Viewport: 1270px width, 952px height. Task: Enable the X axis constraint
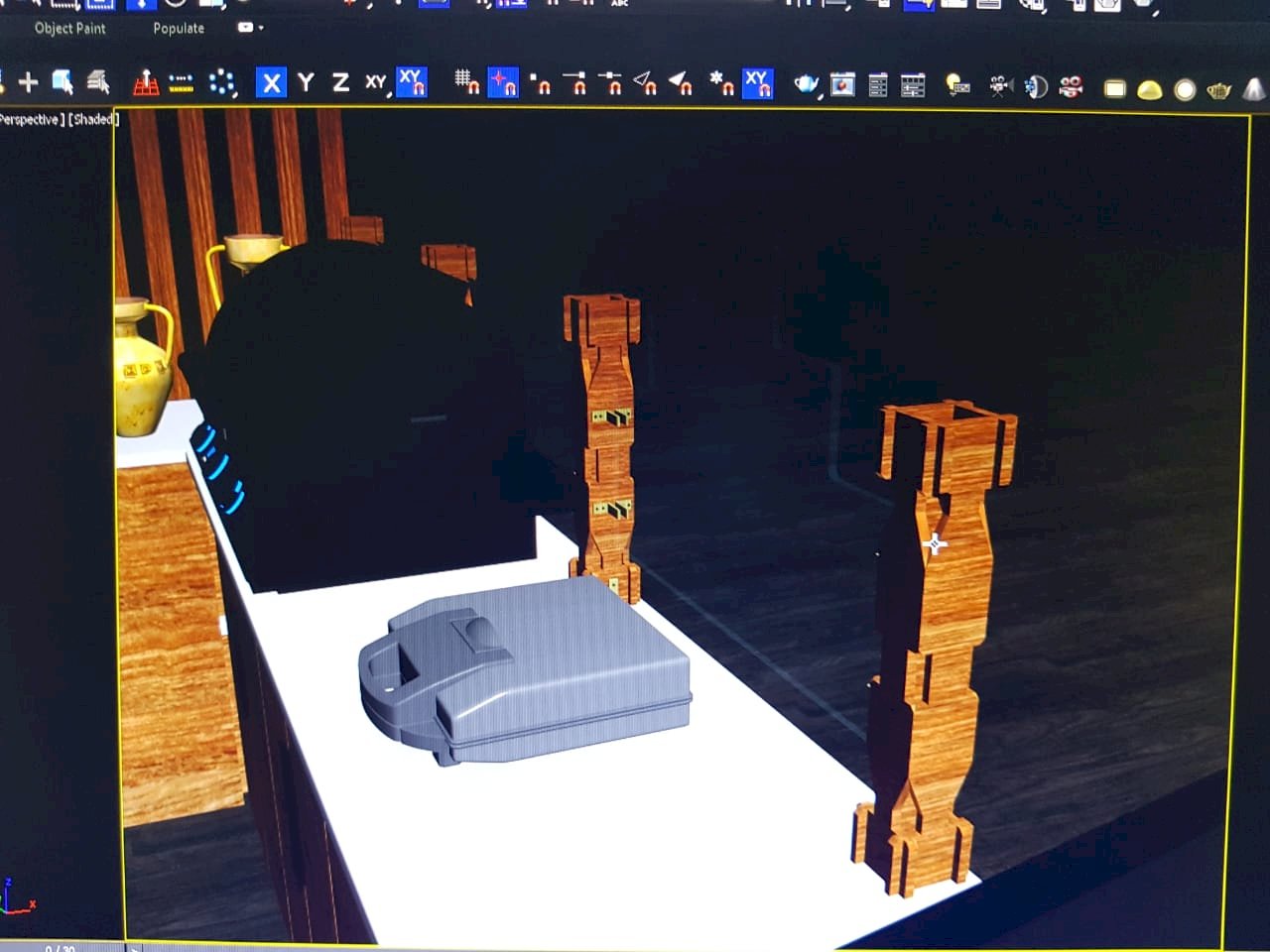click(x=271, y=82)
